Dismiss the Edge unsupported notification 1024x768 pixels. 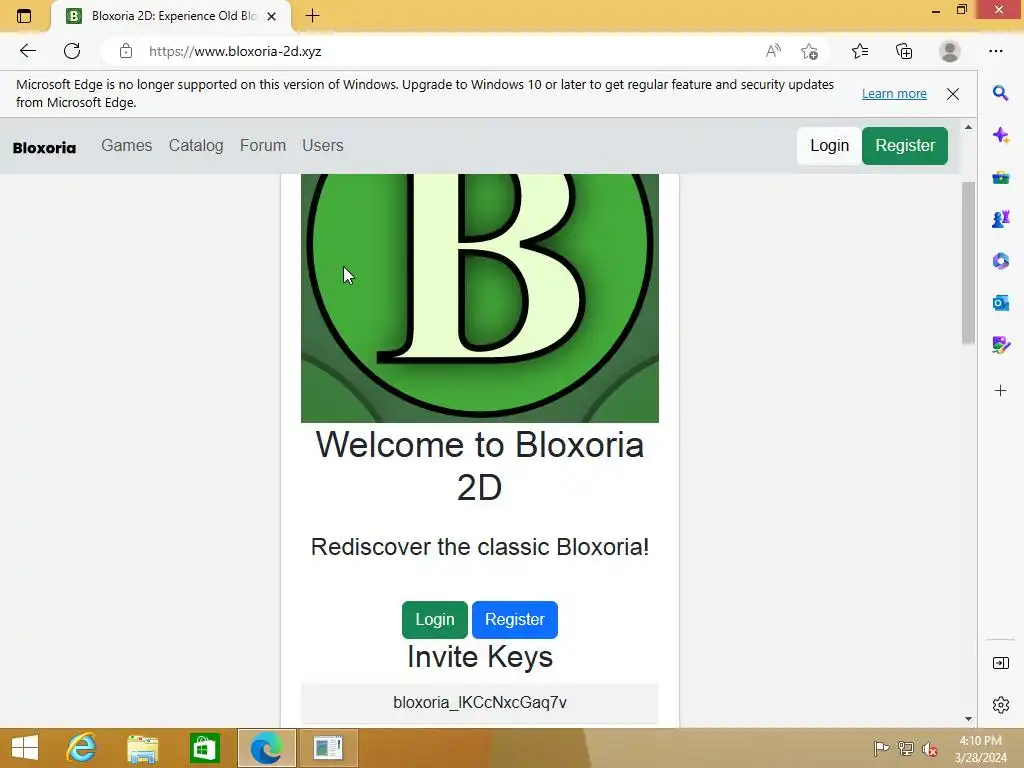[x=953, y=93]
